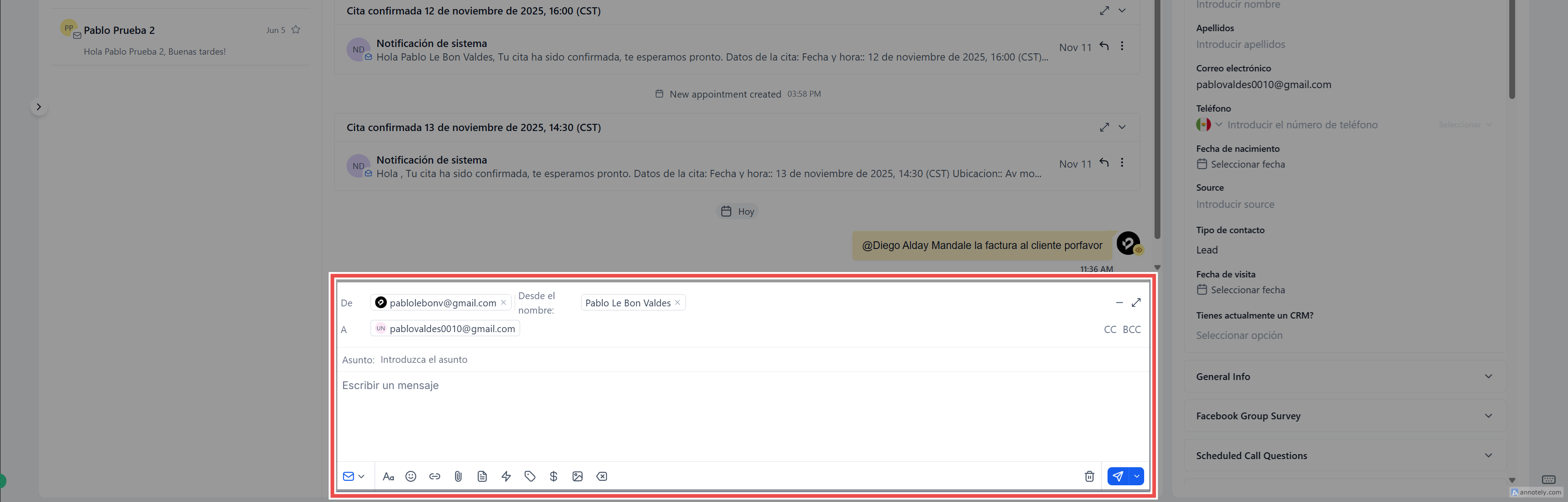Send the email with paper plane button

(1117, 476)
